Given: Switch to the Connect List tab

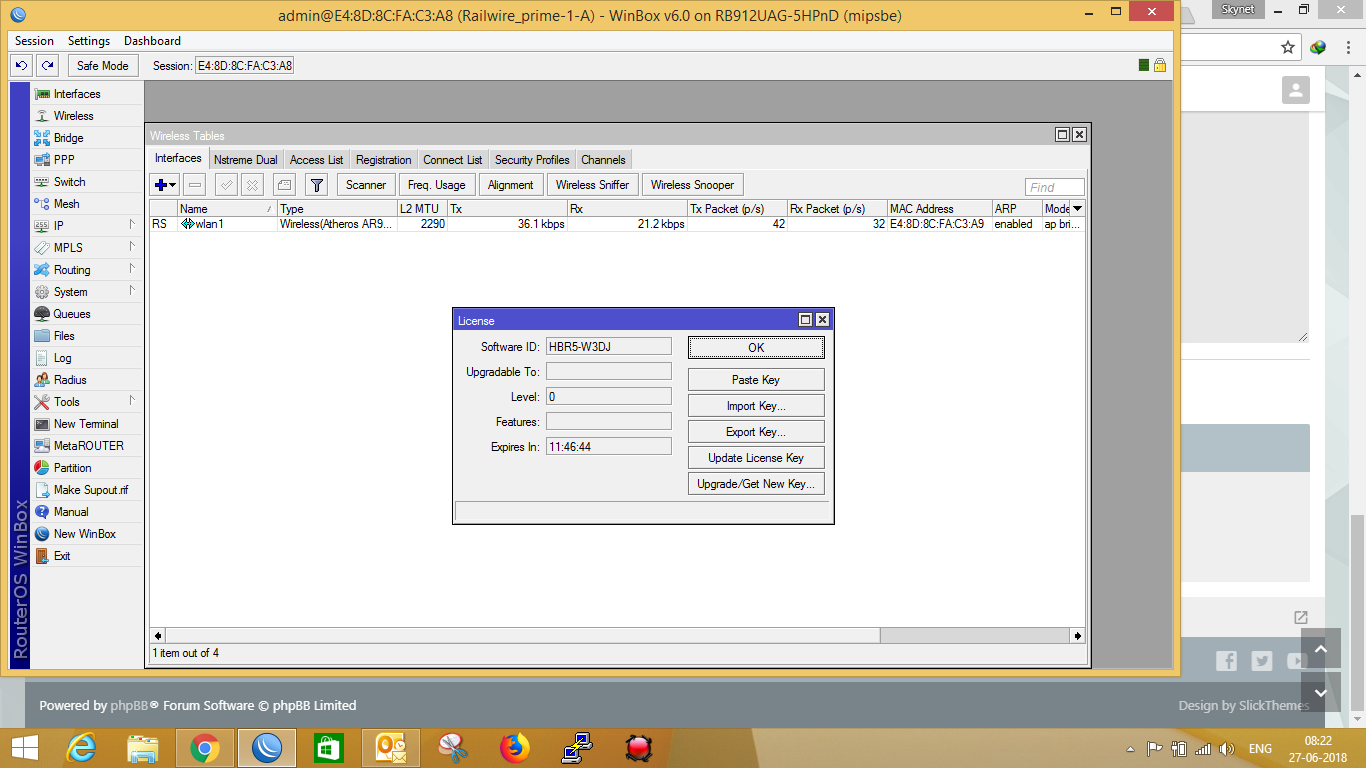Looking at the screenshot, I should [x=452, y=160].
